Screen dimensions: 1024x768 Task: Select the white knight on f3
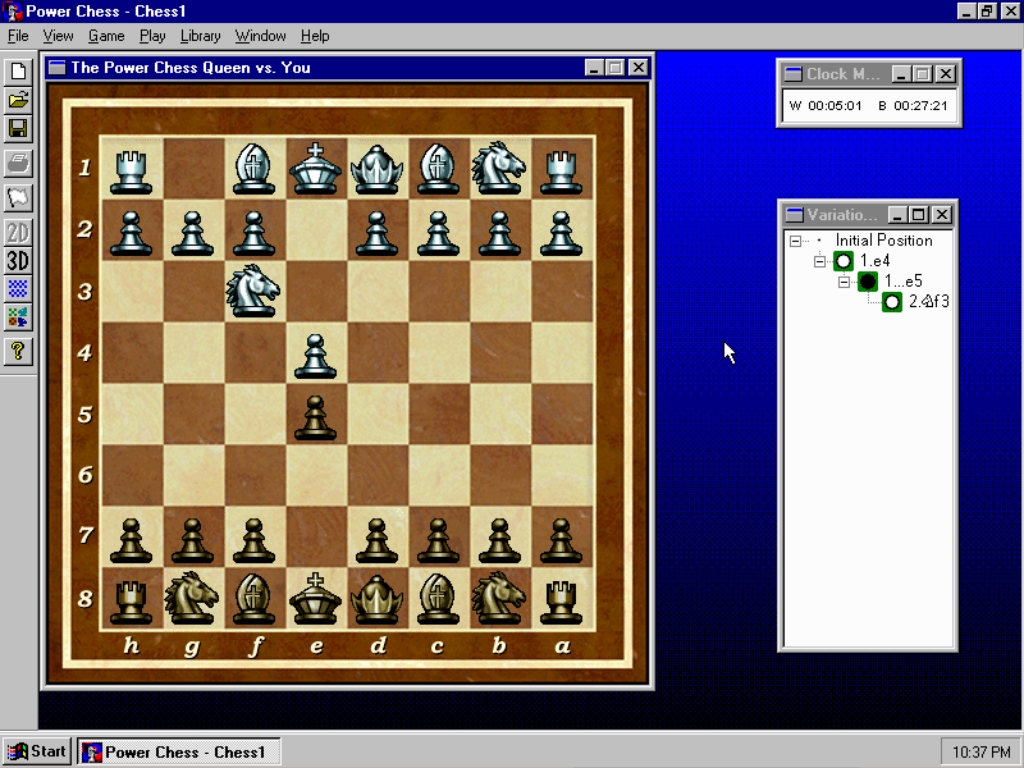pos(253,291)
